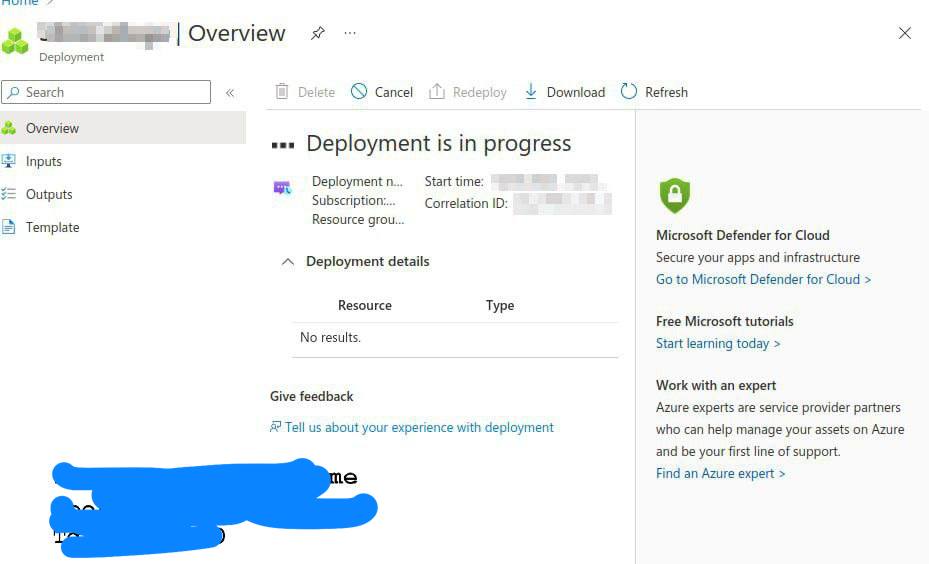Select the Overview menu item
The image size is (929, 564).
pos(123,128)
